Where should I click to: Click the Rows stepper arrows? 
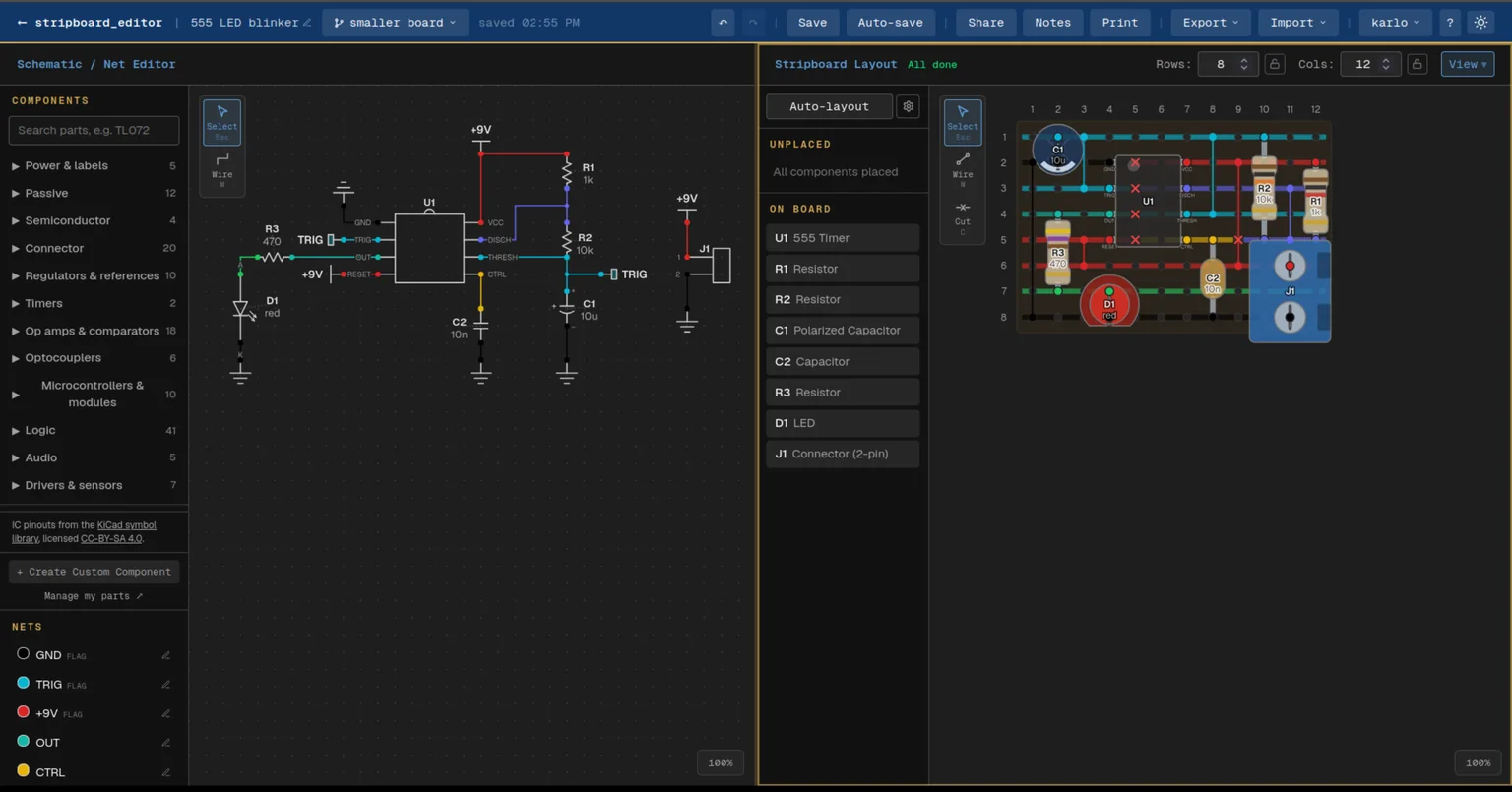(1244, 64)
